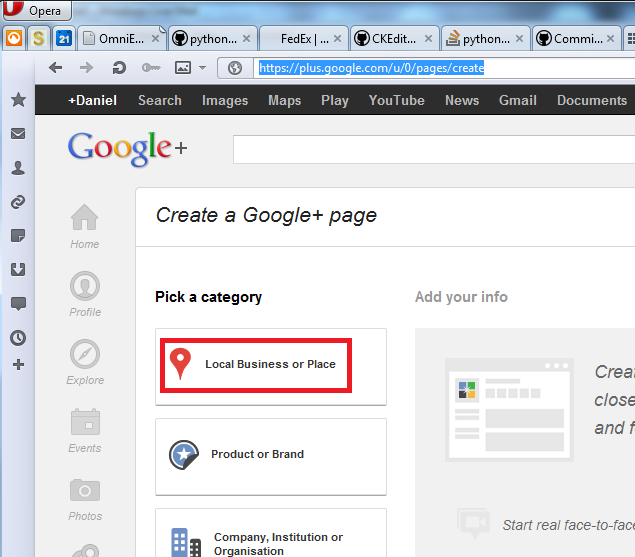
Task: Close the Commi... tab
Action: (x=611, y=39)
